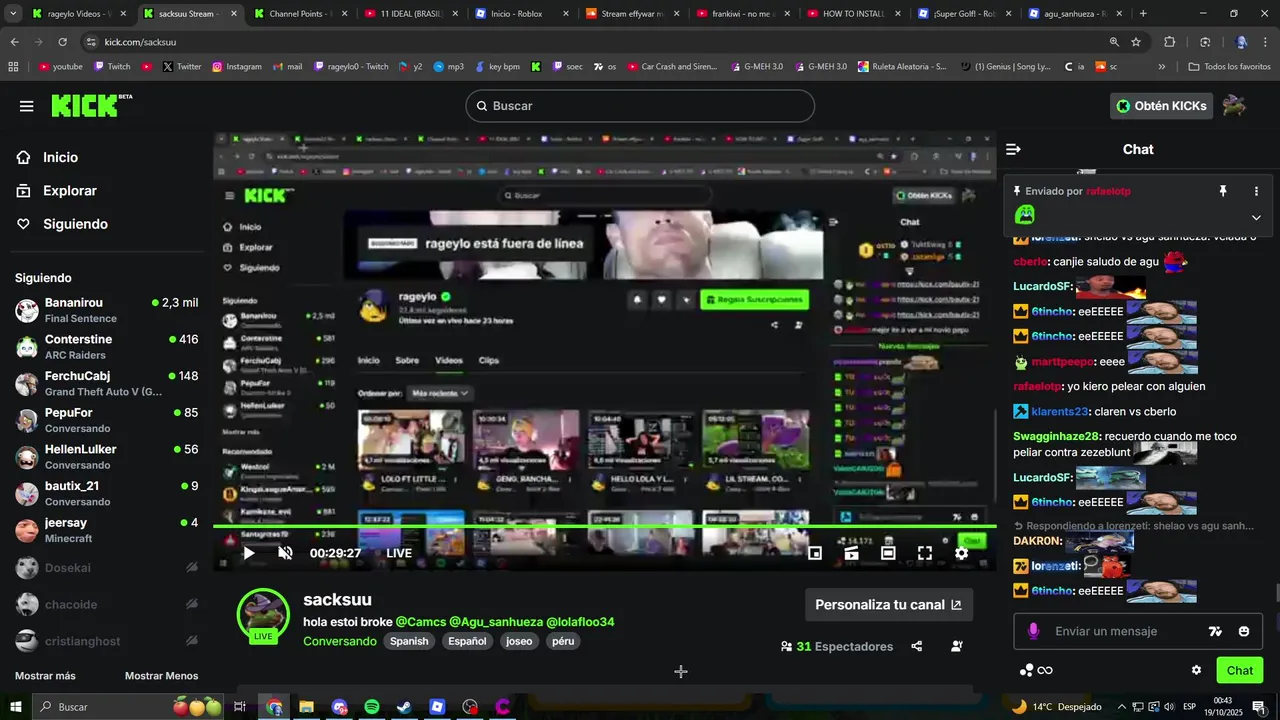Click the KICK beta logo
Image resolution: width=1280 pixels, height=720 pixels.
coord(91,105)
